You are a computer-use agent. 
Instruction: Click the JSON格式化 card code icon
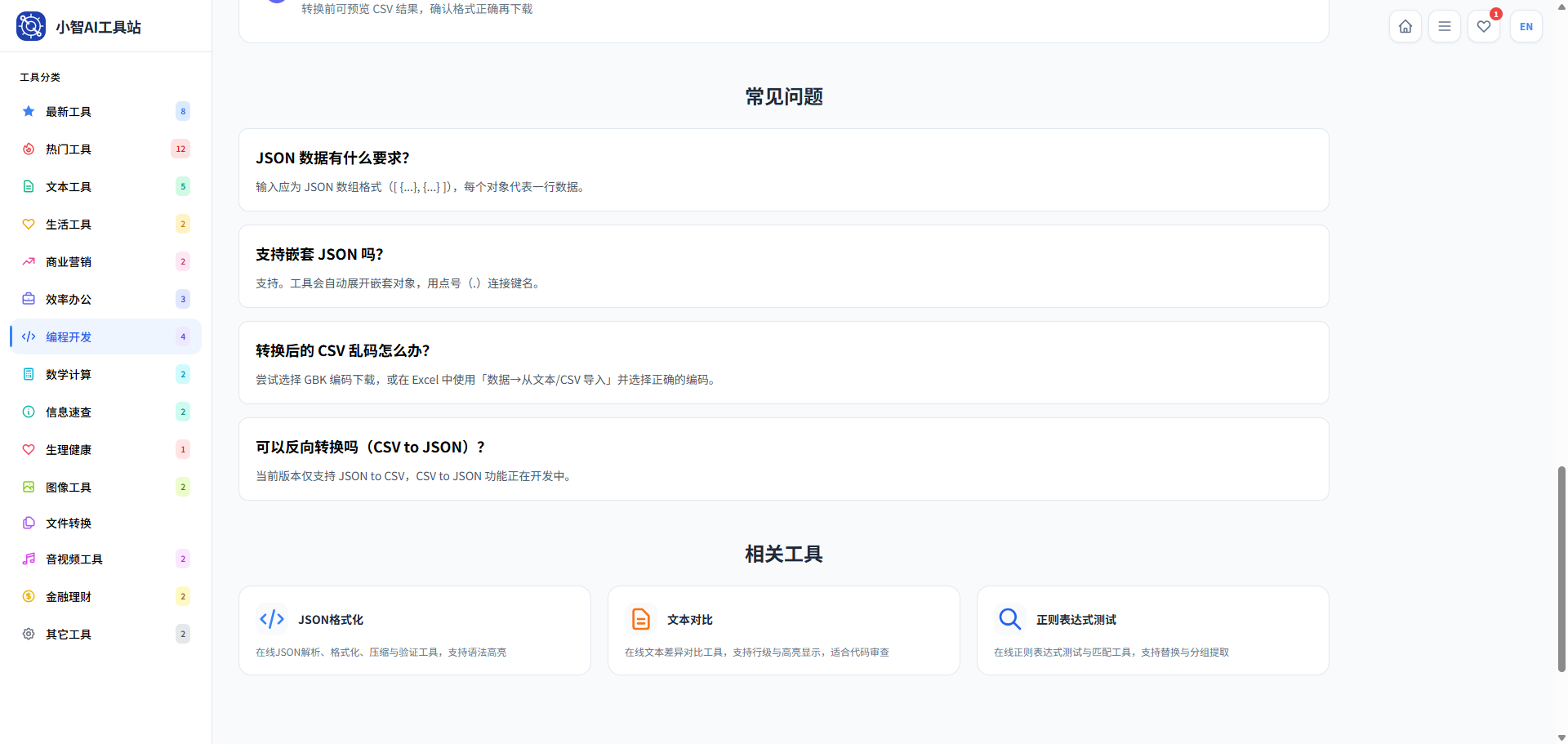(272, 619)
